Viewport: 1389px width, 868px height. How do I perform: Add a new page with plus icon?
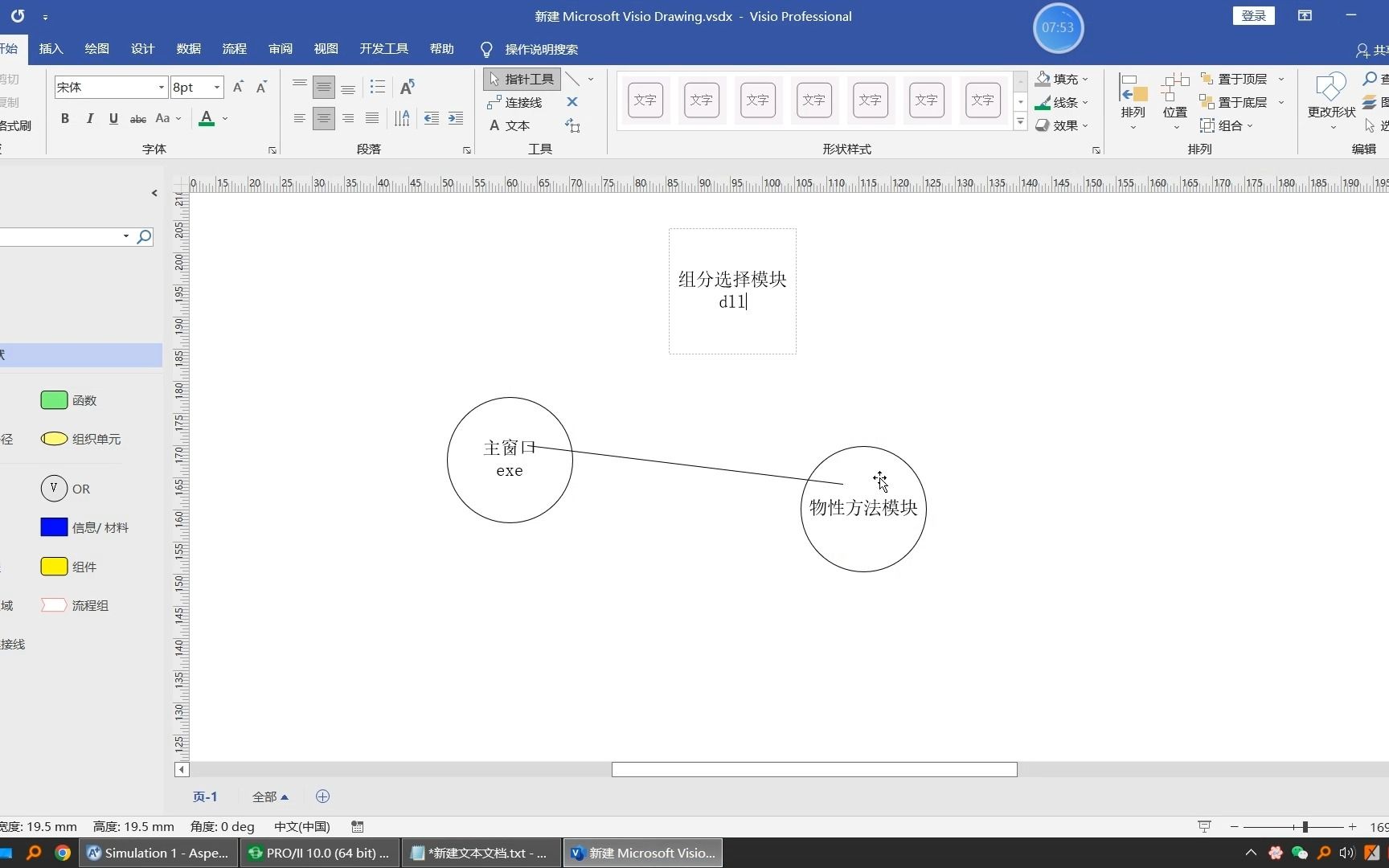pos(322,796)
